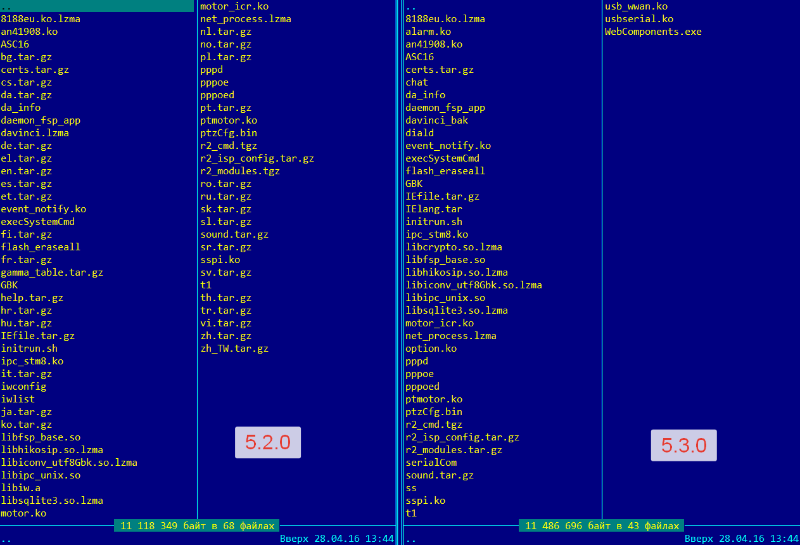This screenshot has height=545, width=800.
Task: Select libiw.a in the left panel
Action: tap(21, 488)
